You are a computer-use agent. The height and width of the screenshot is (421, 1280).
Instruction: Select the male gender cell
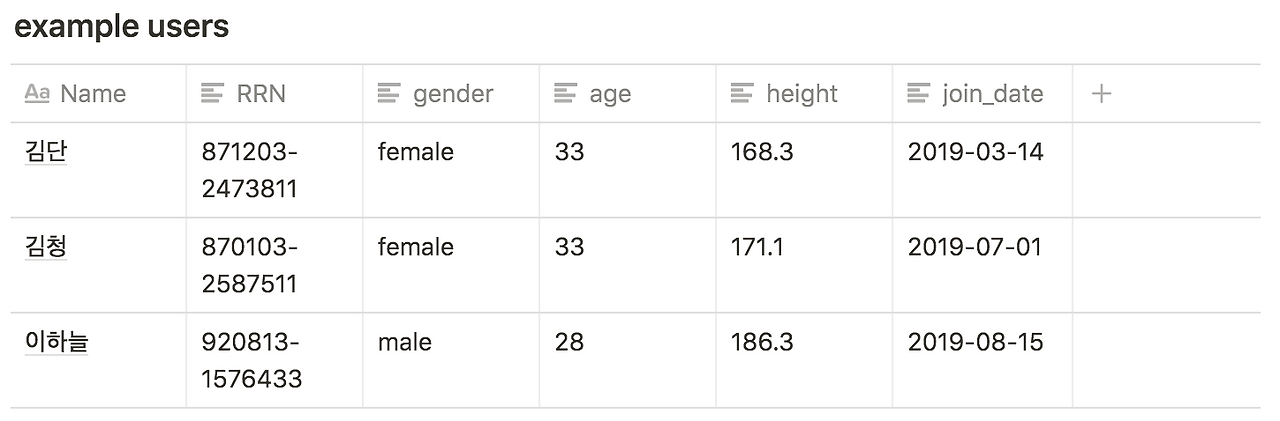click(405, 342)
